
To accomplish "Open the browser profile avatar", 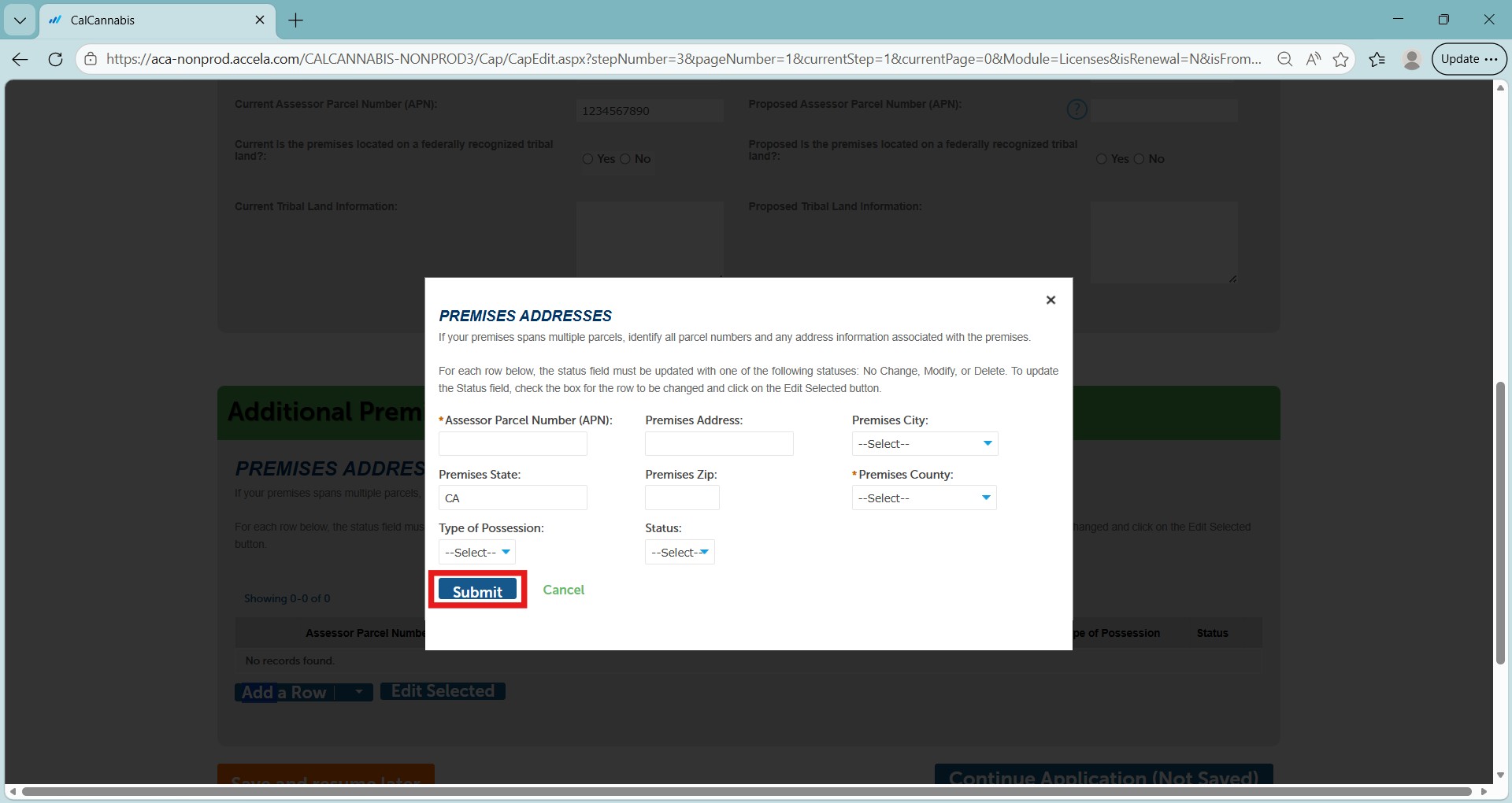I will 1412,59.
